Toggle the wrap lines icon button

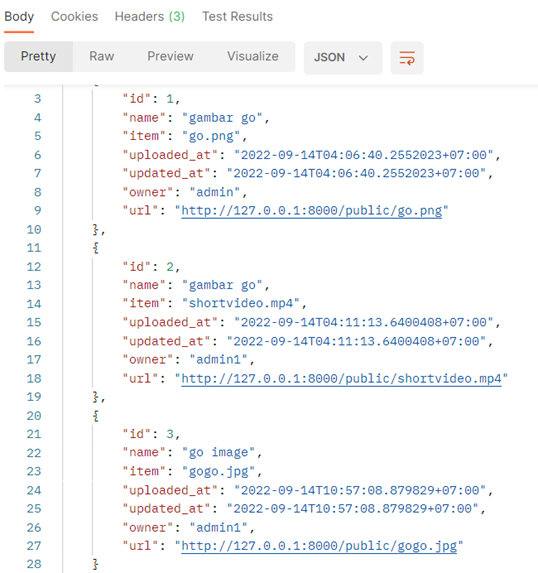[407, 58]
